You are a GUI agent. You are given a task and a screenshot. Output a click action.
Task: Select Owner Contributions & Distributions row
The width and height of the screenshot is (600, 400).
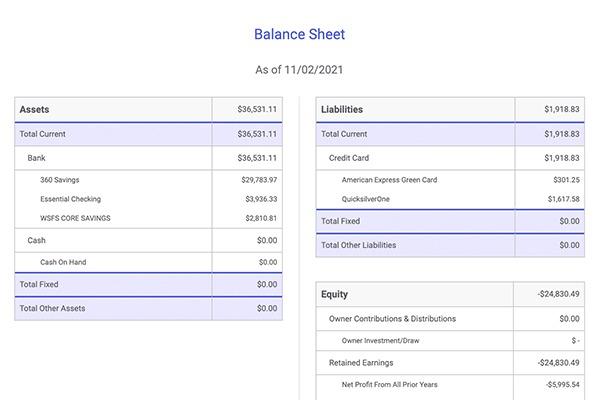[392, 319]
